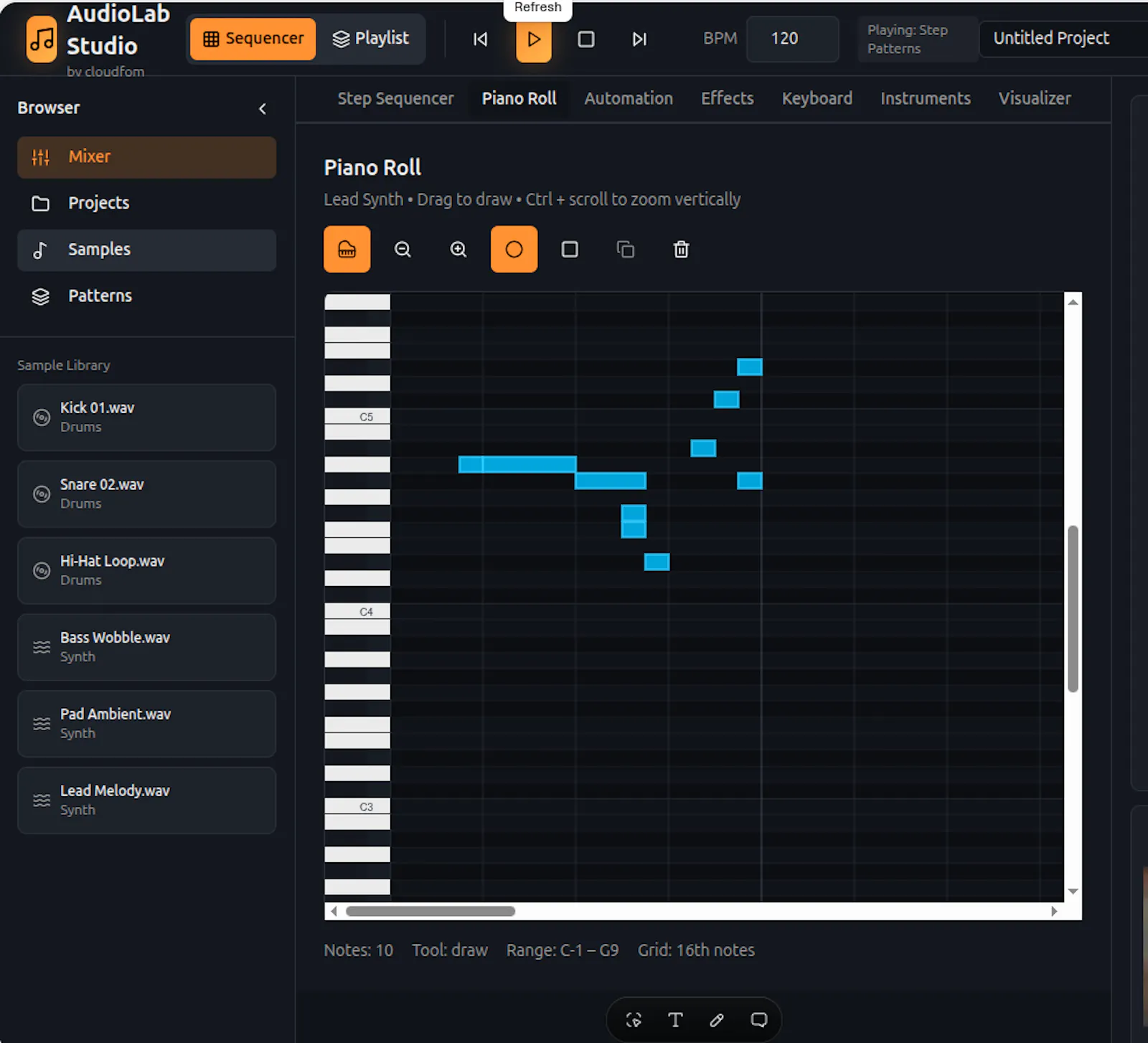Open the Effects tab
This screenshot has width=1148, height=1043.
pyautogui.click(x=727, y=98)
